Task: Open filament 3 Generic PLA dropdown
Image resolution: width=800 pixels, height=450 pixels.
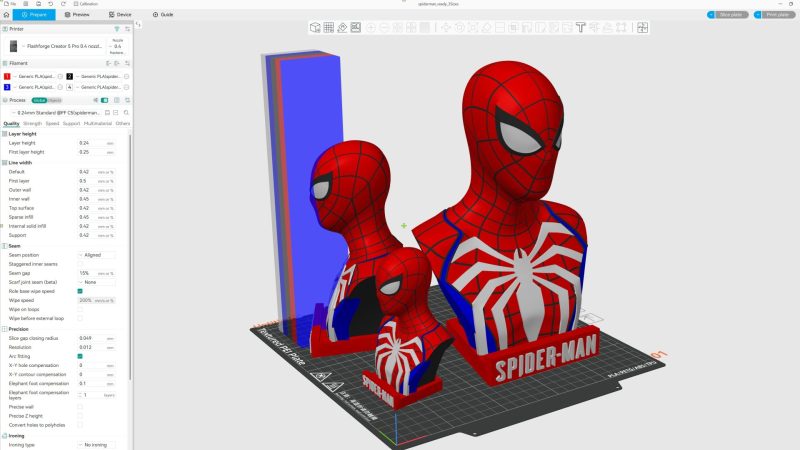Action: pyautogui.click(x=34, y=87)
